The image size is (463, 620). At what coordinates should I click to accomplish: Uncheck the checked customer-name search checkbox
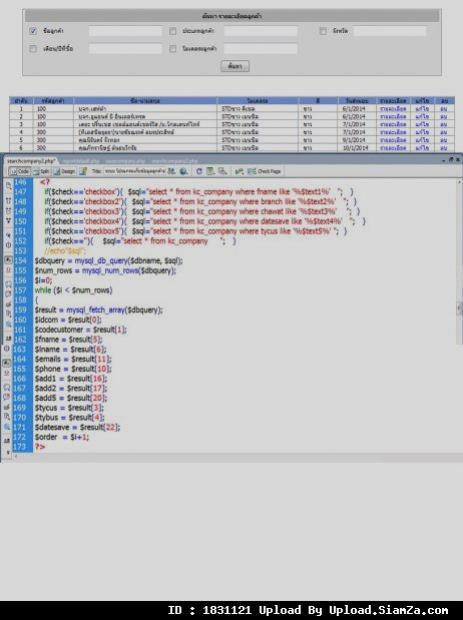(x=33, y=31)
